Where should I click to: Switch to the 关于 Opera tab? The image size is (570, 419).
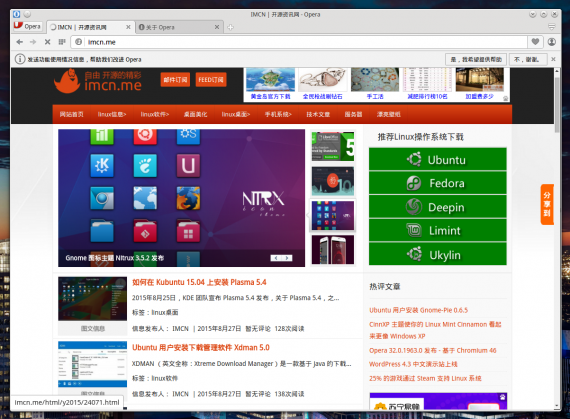[x=179, y=27]
